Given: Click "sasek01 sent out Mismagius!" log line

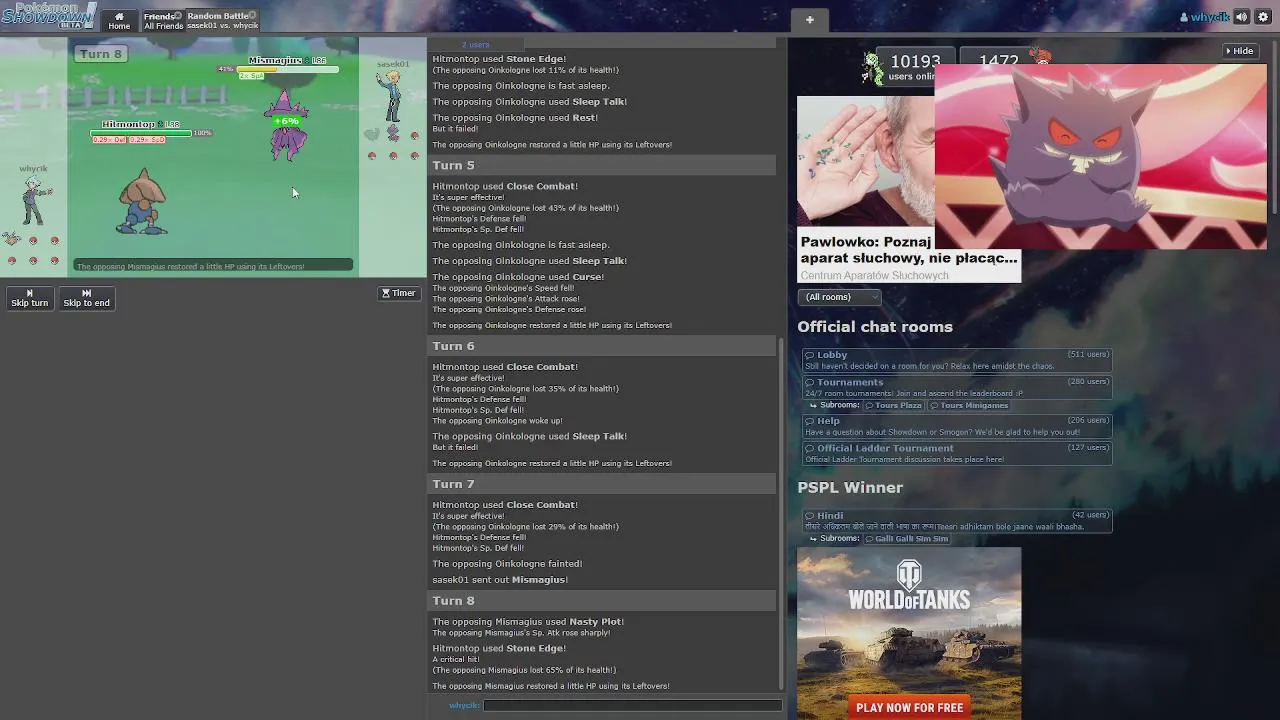Looking at the screenshot, I should tap(500, 580).
